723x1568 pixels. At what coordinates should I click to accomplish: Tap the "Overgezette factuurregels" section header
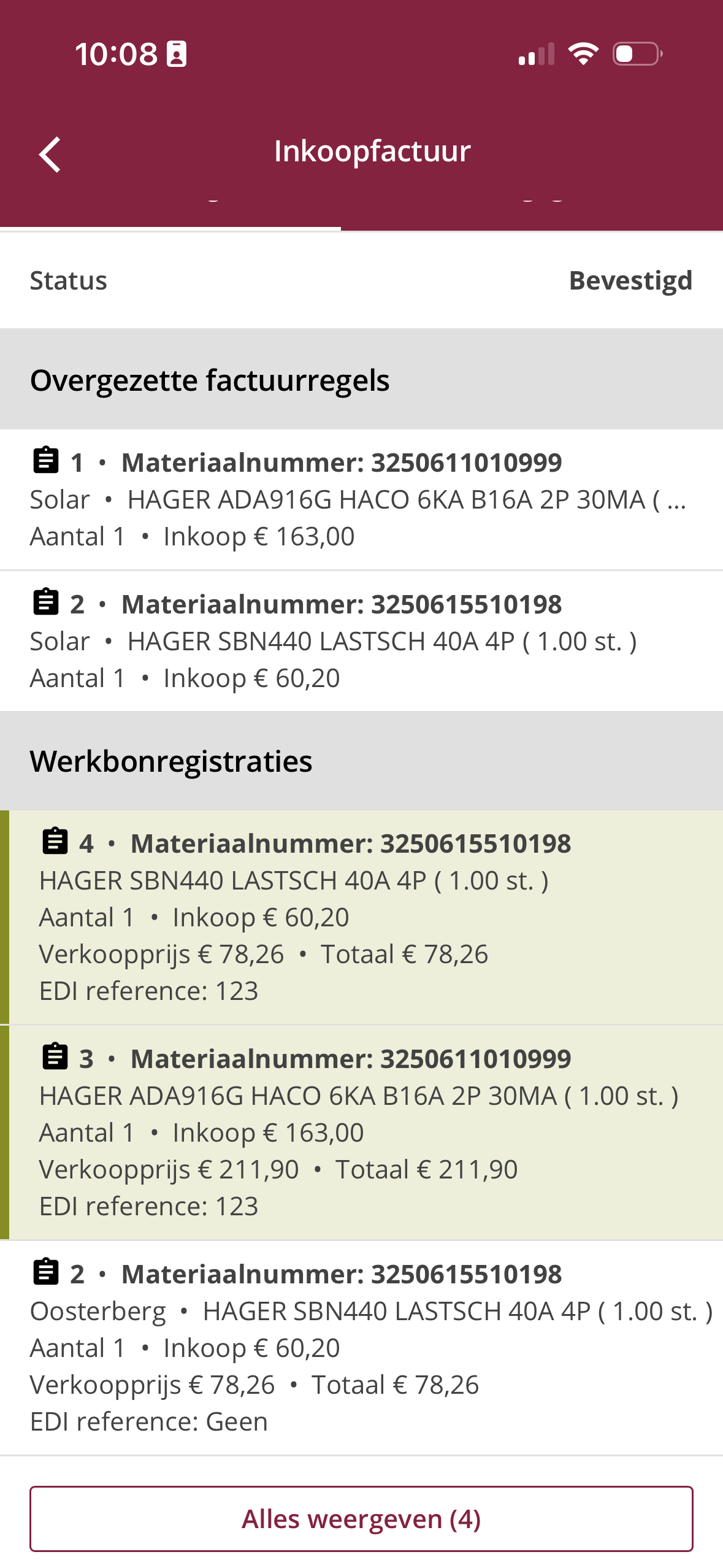click(x=210, y=380)
